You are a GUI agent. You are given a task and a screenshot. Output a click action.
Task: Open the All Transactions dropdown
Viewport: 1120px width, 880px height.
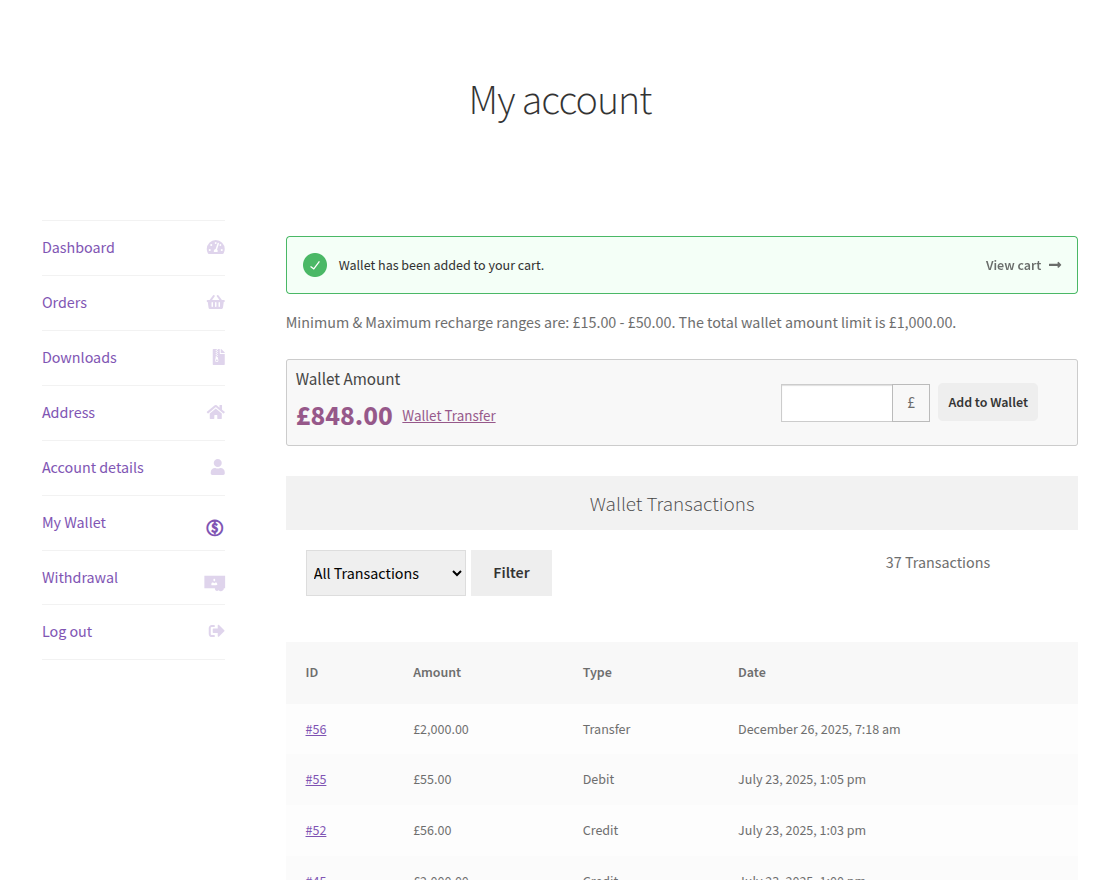point(386,573)
